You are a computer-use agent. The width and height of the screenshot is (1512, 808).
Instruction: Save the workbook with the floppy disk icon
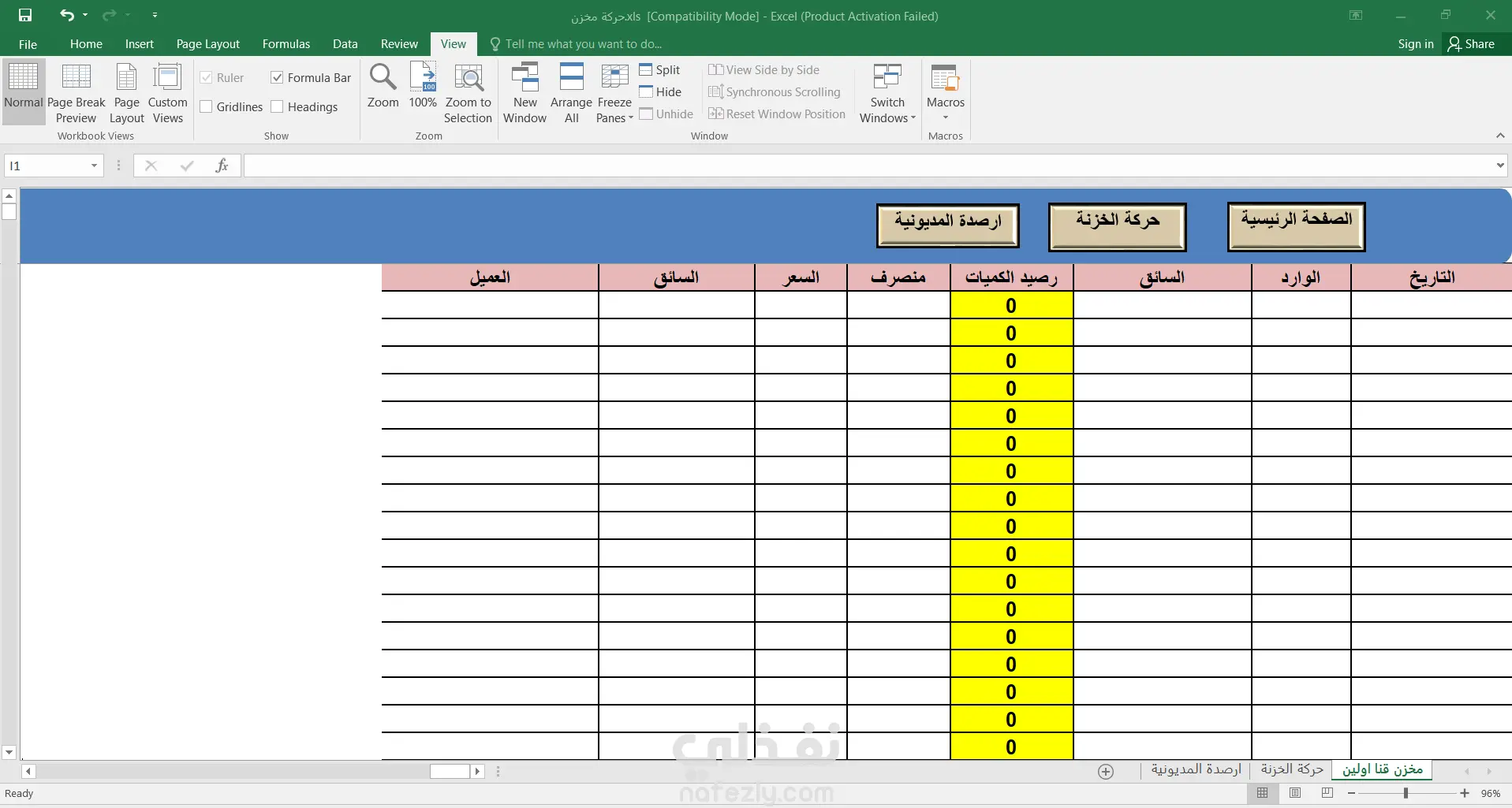click(x=25, y=15)
